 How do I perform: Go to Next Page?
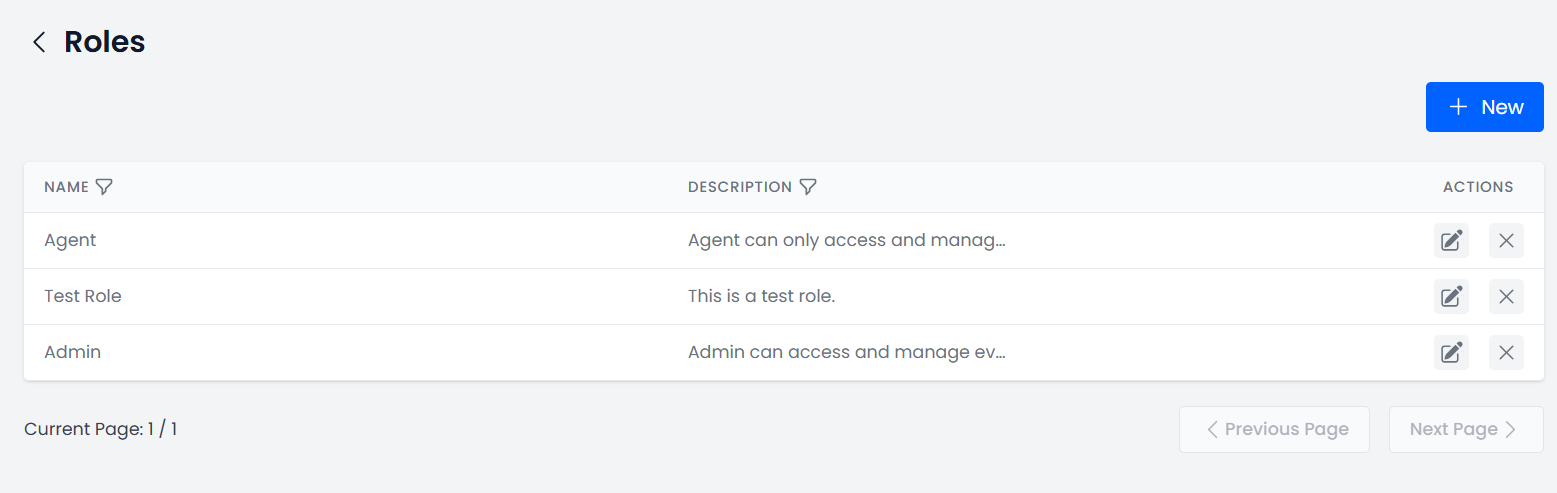click(1465, 429)
